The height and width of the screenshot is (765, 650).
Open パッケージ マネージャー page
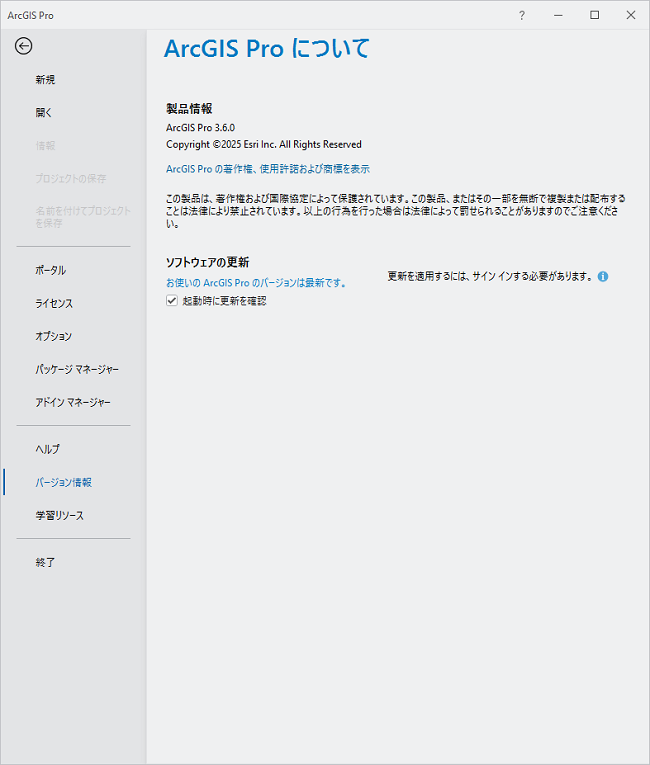(77, 369)
